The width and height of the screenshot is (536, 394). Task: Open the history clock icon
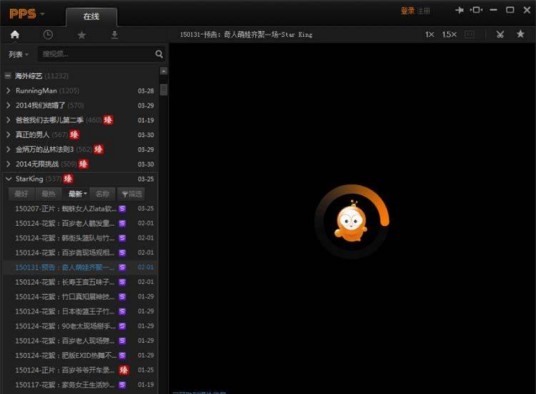[48, 35]
